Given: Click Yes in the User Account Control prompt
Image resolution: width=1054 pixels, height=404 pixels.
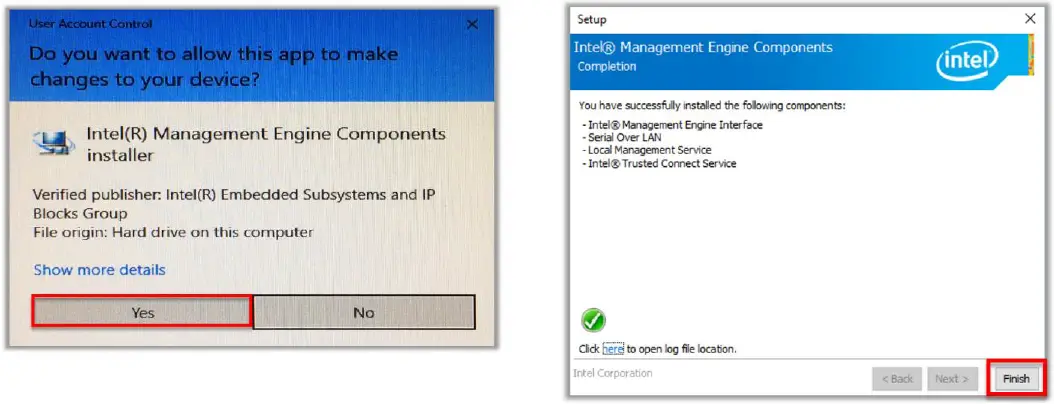Looking at the screenshot, I should click(142, 312).
